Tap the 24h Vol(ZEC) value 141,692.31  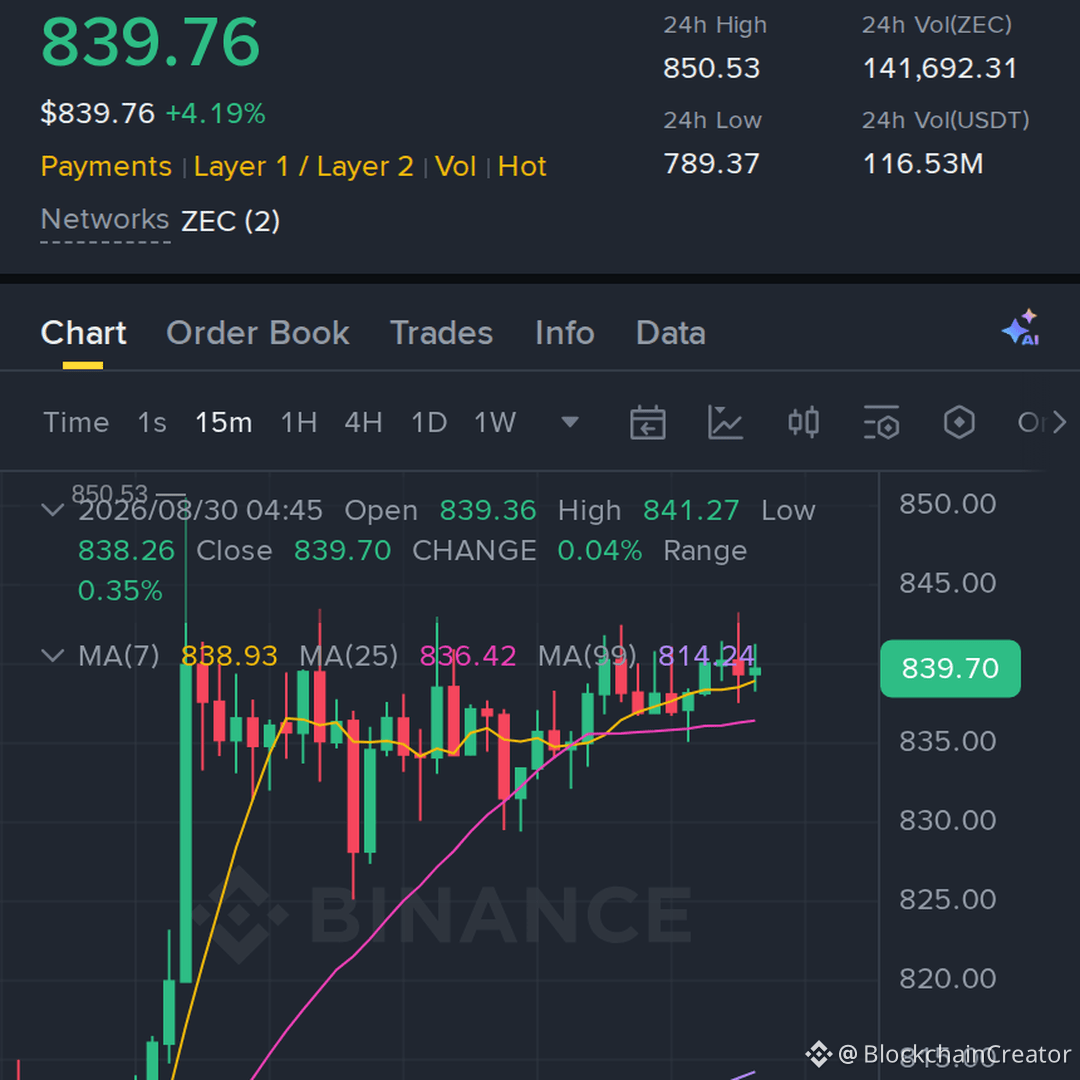pos(940,68)
